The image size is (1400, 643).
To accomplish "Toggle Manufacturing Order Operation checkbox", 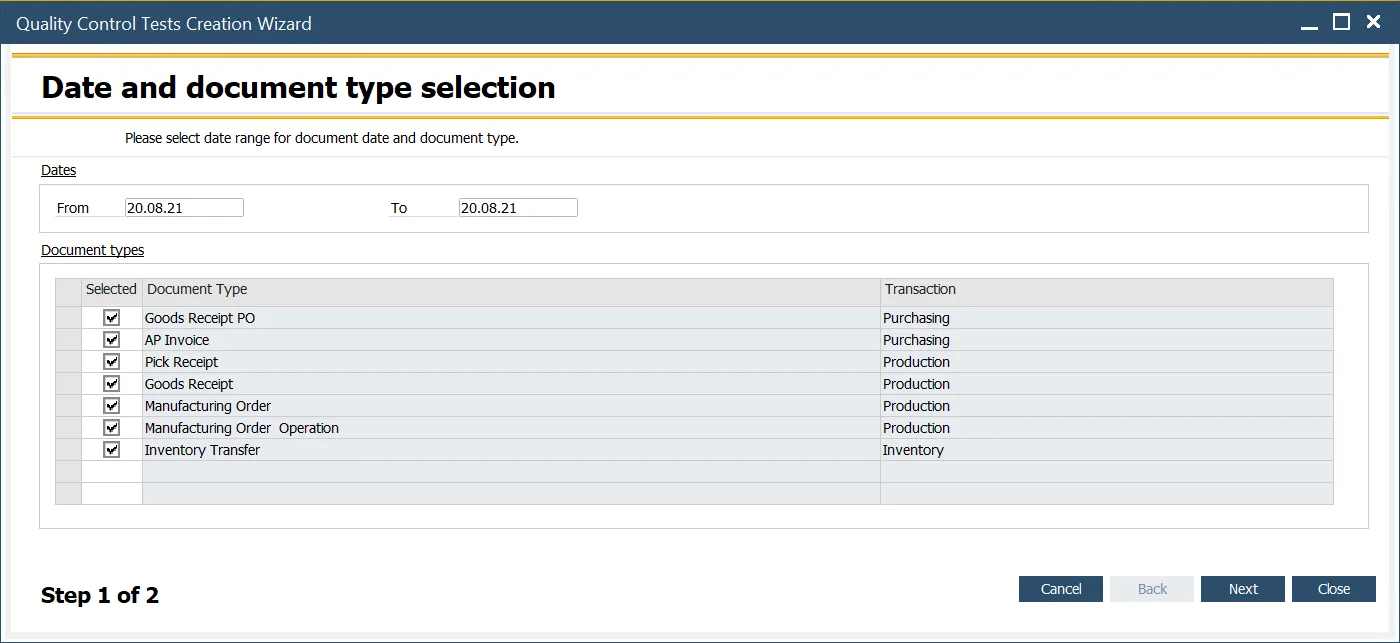I will [111, 428].
